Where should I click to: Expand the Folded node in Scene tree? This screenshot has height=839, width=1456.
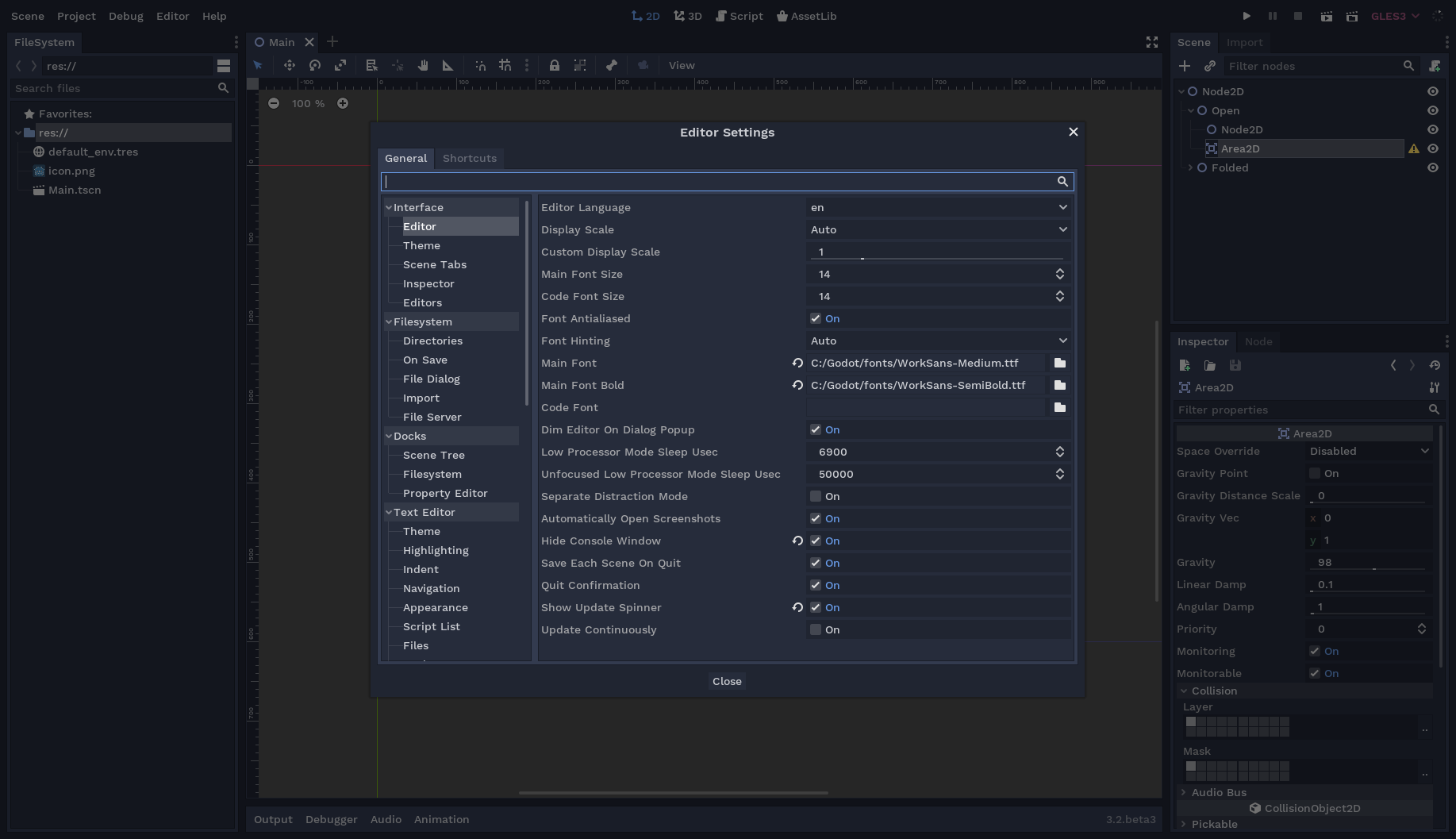click(x=1190, y=167)
